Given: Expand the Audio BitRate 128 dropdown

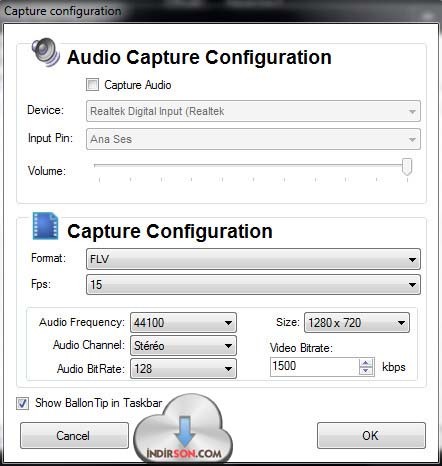Looking at the screenshot, I should click(183, 369).
